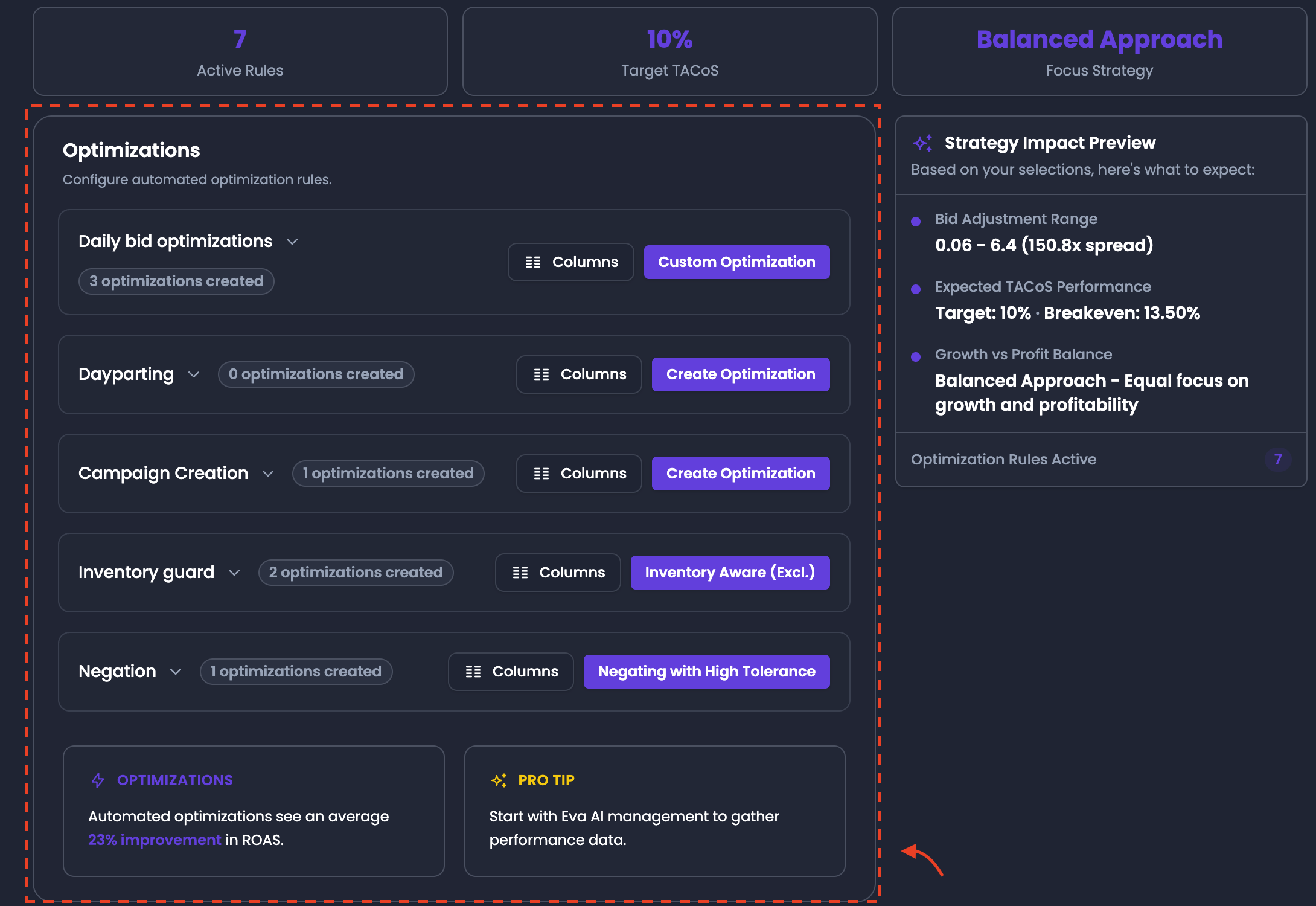Open Columns for Inventory guard row
The image size is (1316, 906).
pos(558,573)
